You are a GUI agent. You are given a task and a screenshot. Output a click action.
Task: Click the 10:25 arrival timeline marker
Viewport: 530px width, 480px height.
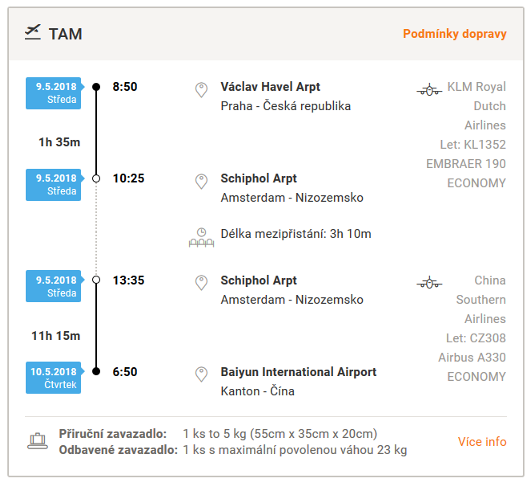pyautogui.click(x=96, y=178)
